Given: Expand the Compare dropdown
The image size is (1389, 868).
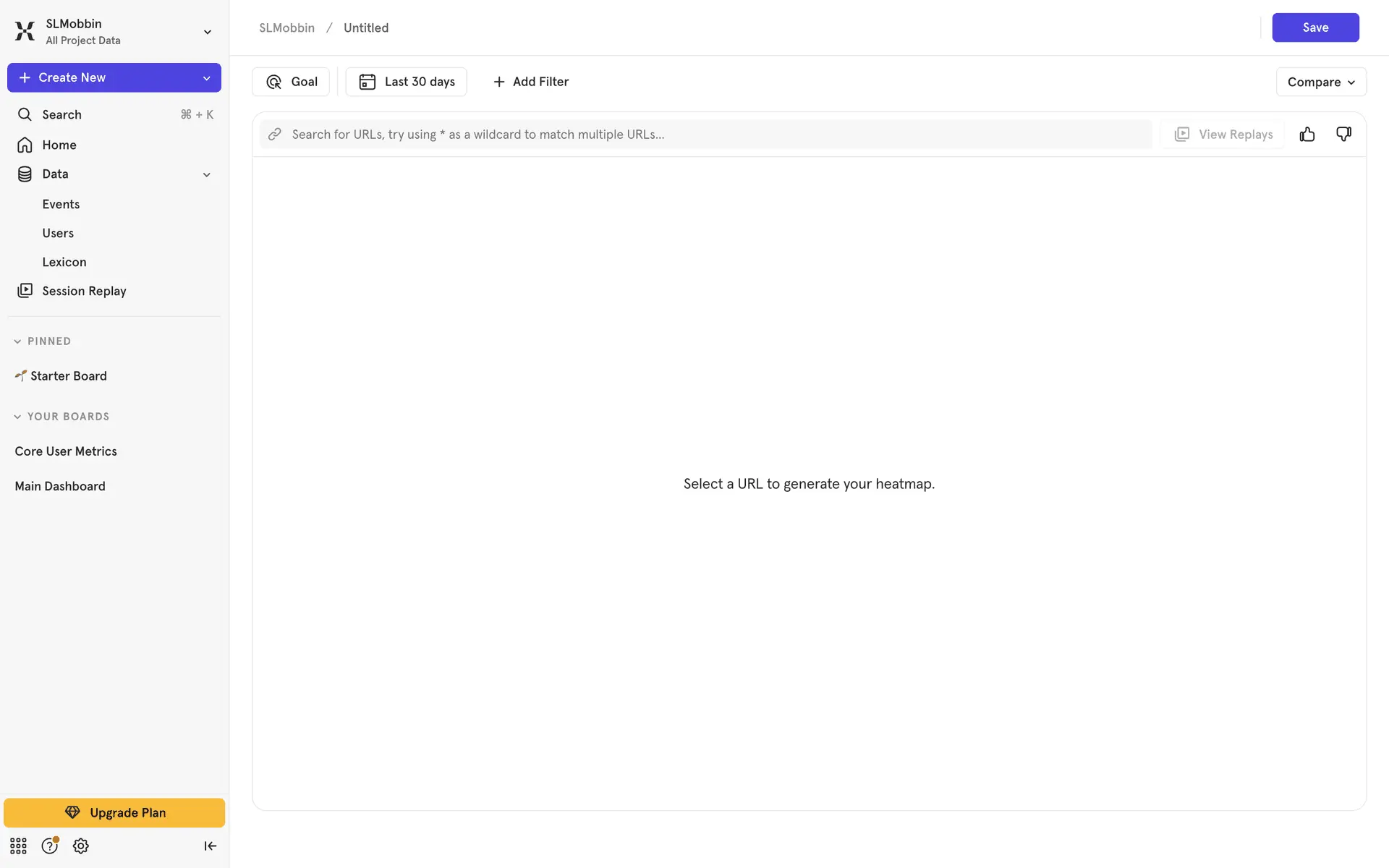Looking at the screenshot, I should [1320, 82].
